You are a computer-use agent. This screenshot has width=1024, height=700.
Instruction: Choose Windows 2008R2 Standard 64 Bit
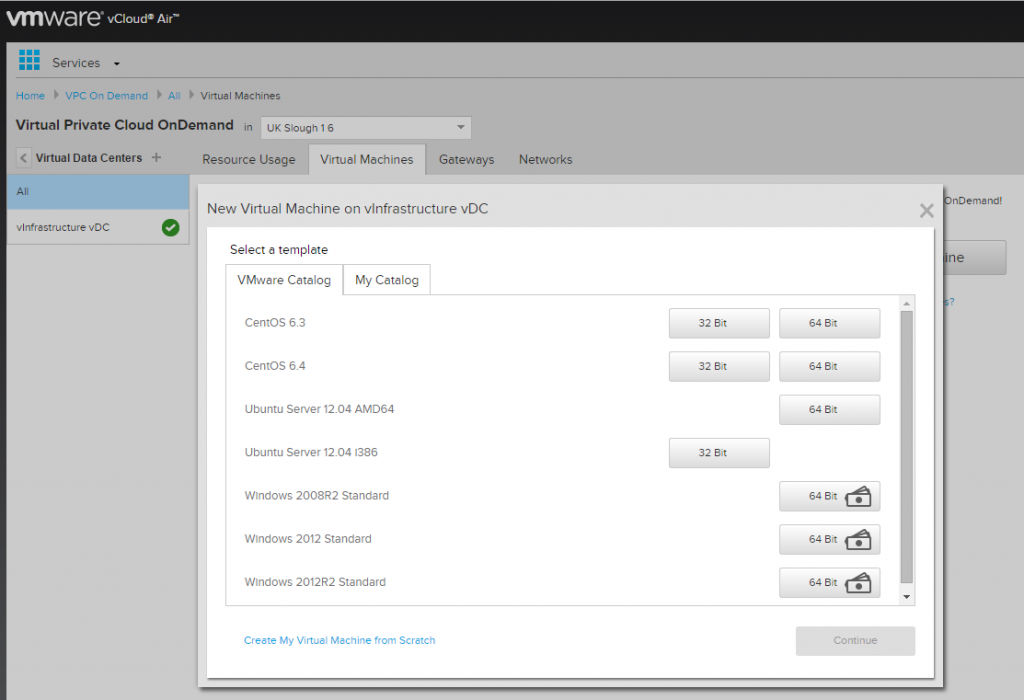829,496
